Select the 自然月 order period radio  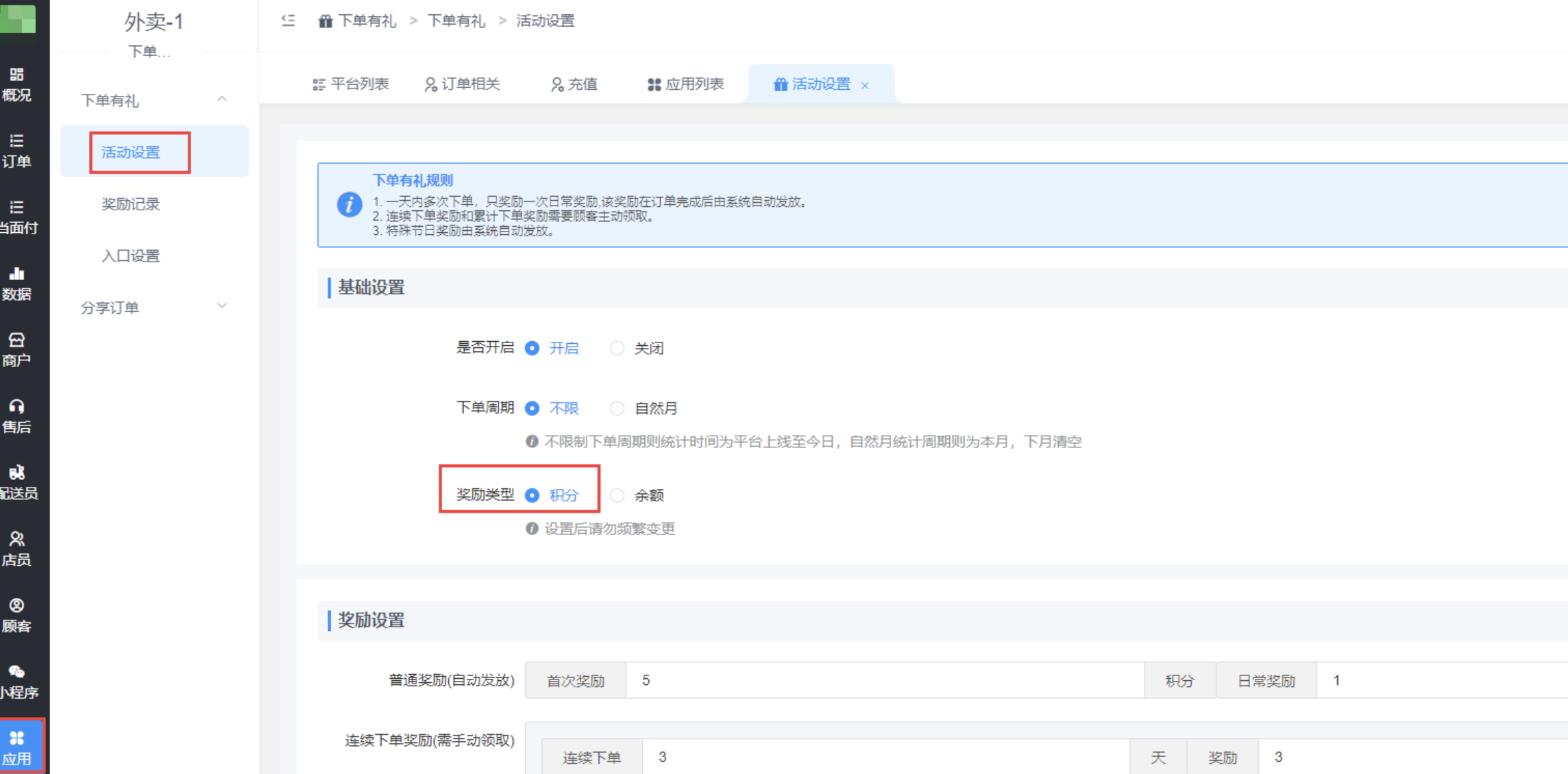point(617,408)
